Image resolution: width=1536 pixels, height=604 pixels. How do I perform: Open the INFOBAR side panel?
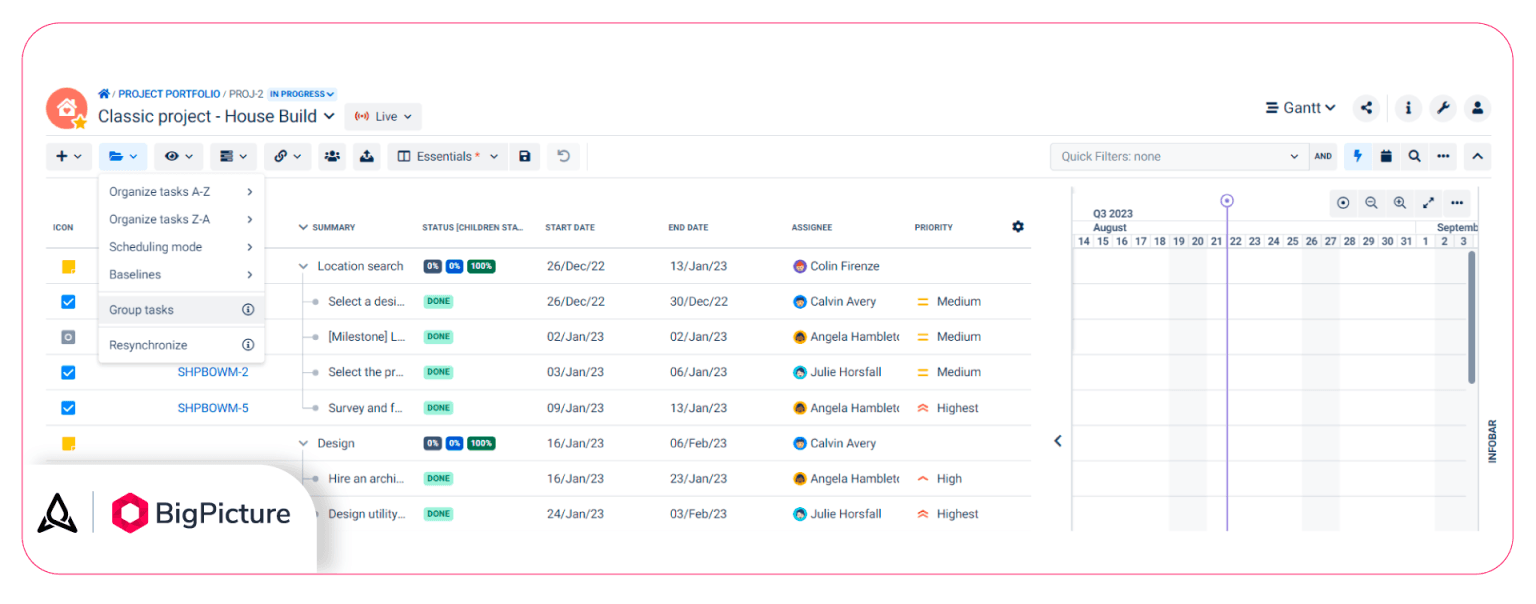1491,441
